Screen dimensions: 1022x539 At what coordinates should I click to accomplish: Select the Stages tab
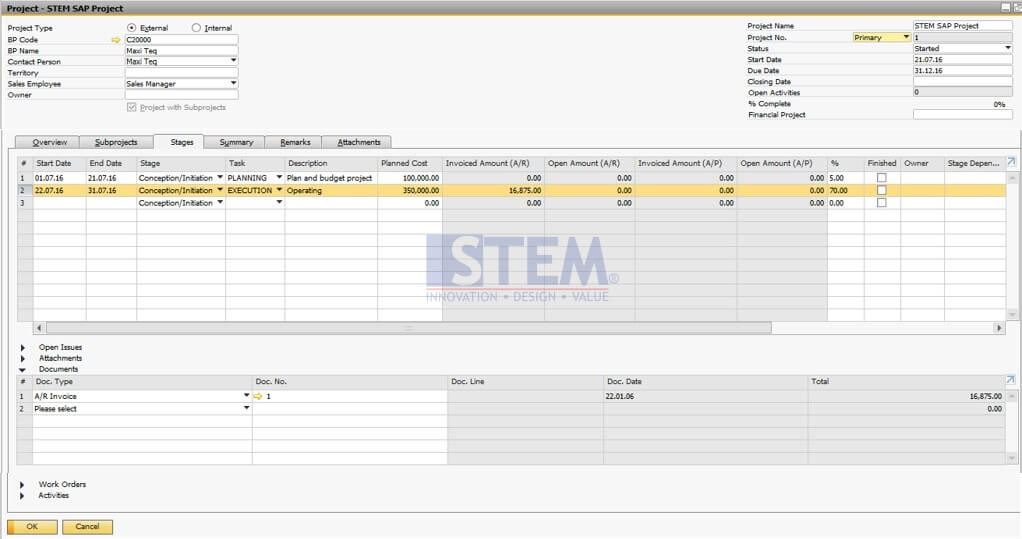[x=181, y=142]
